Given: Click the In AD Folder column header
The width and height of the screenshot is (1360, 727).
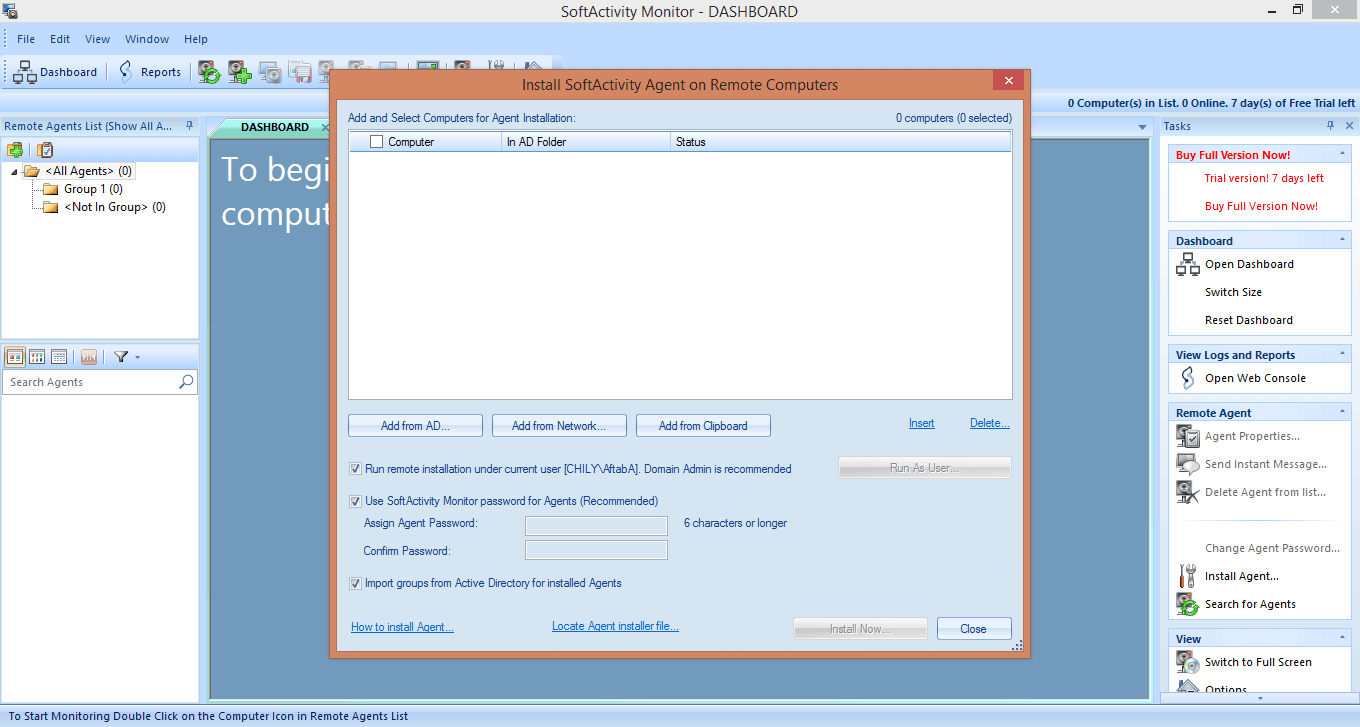Looking at the screenshot, I should point(586,142).
